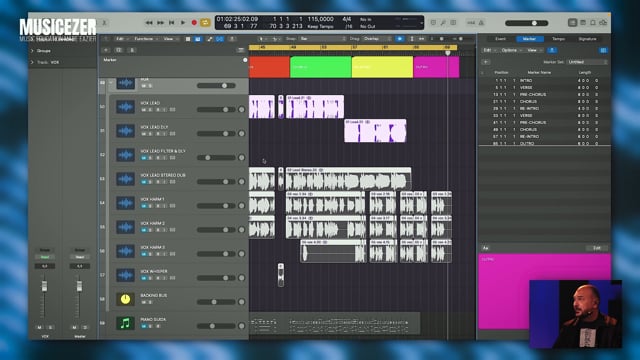Toggle the yellow Cycle mode button
The image size is (640, 360).
(205, 23)
